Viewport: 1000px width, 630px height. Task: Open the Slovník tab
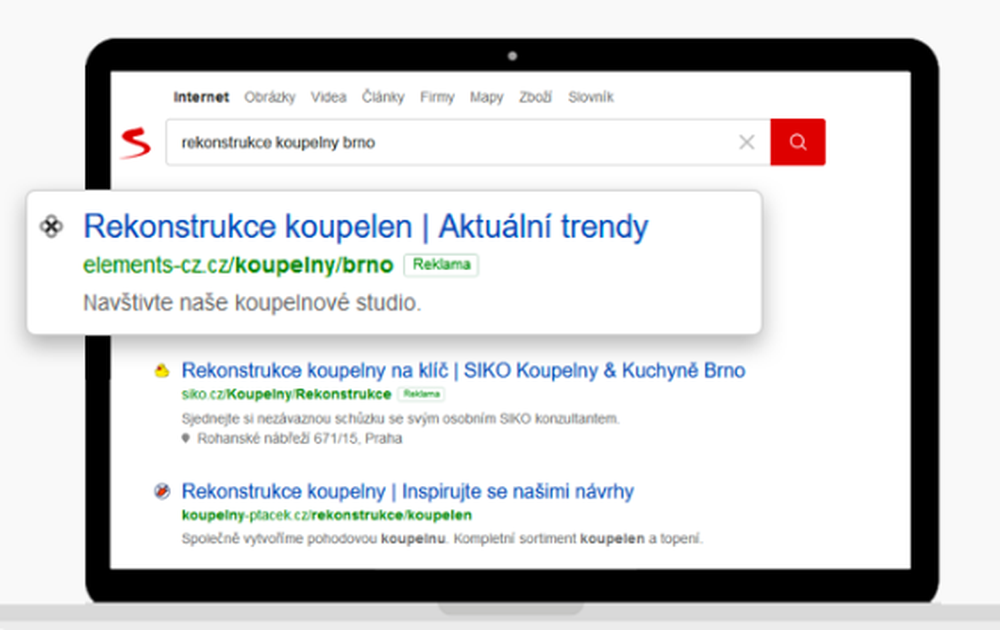591,97
